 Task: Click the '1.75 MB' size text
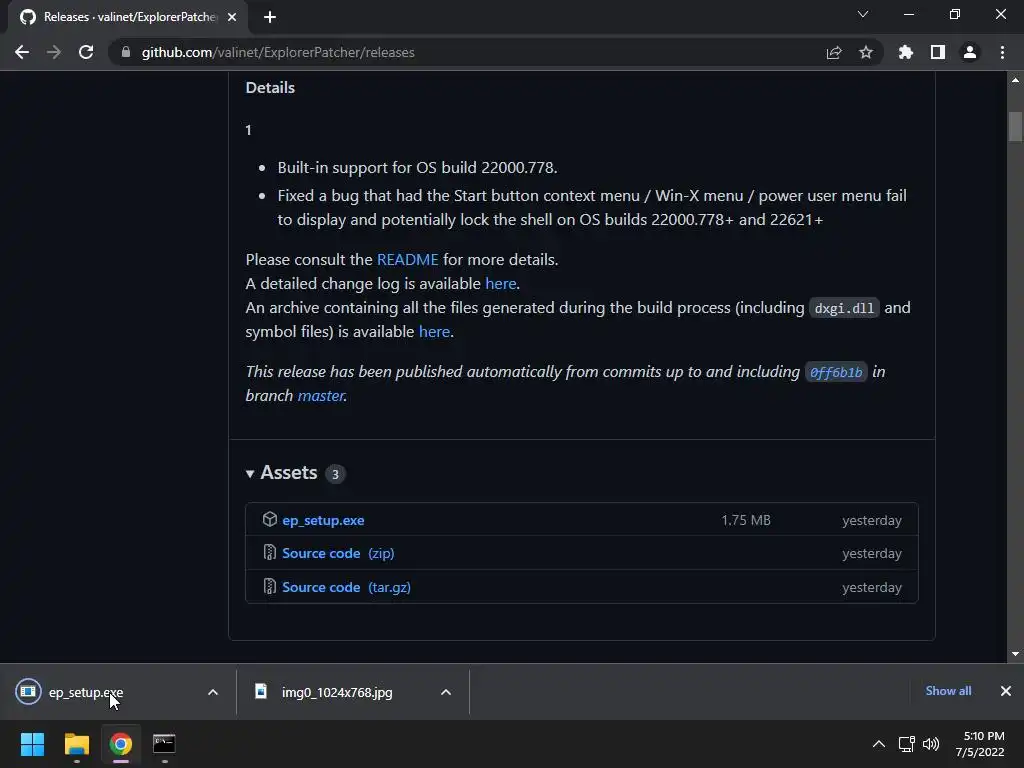pos(746,520)
